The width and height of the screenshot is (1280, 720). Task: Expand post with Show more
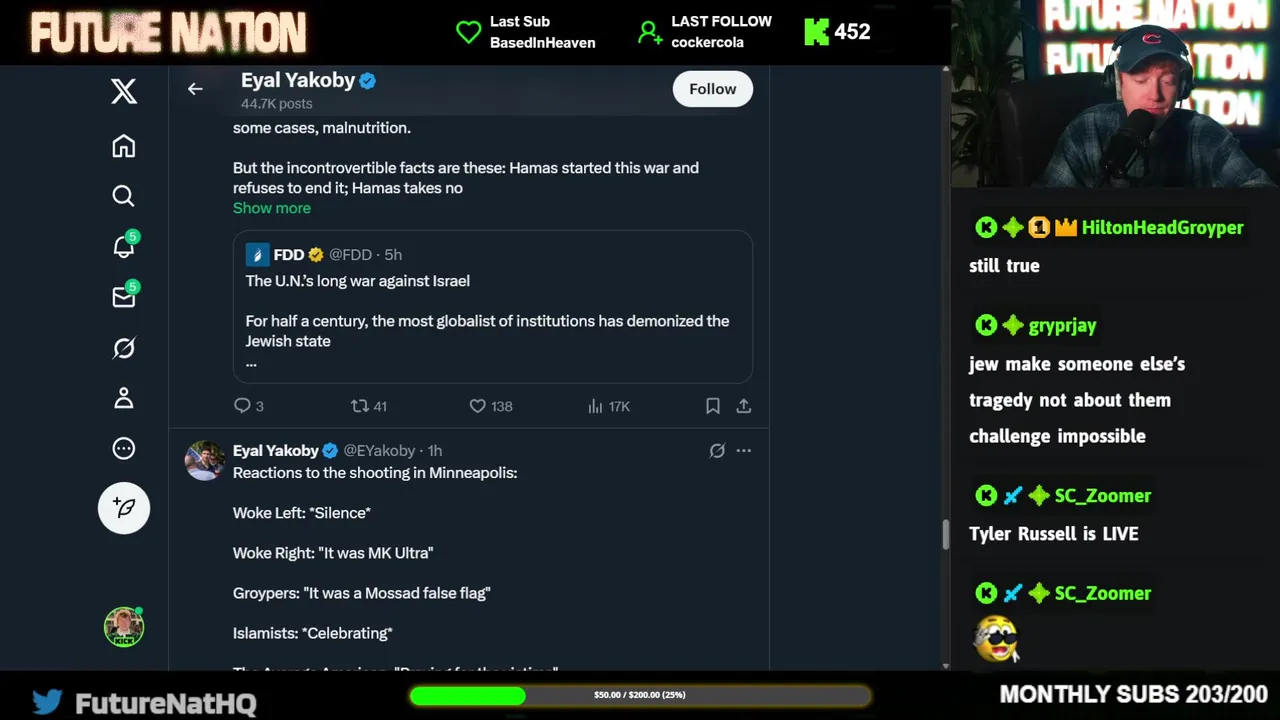272,208
